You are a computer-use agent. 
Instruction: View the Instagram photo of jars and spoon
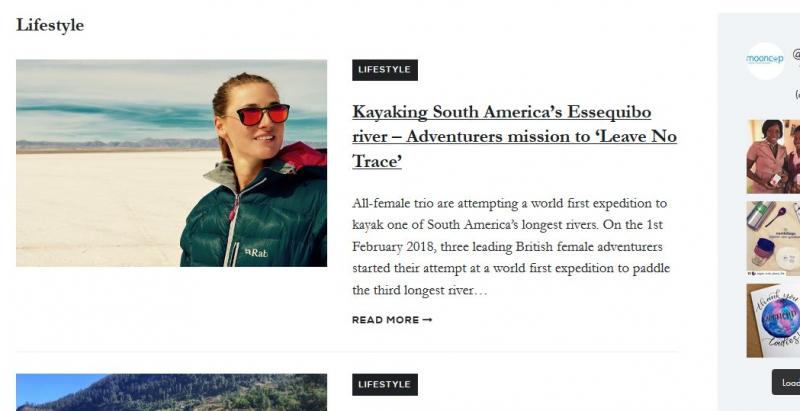click(x=773, y=239)
